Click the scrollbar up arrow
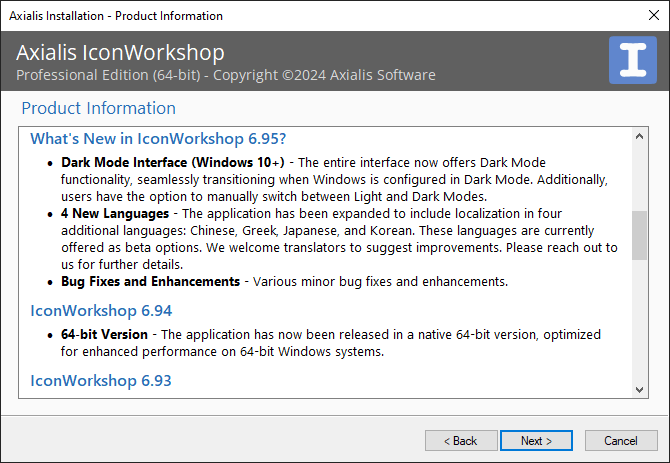Screen dimensions: 670x463 (x=639, y=136)
